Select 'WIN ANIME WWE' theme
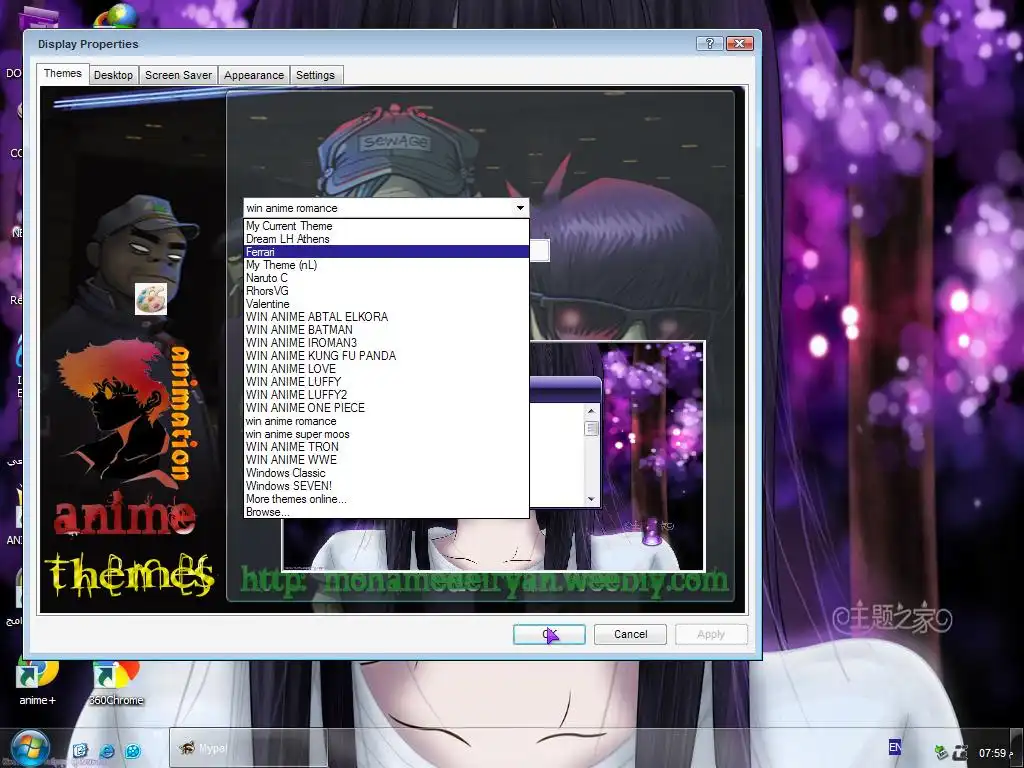 pyautogui.click(x=386, y=460)
